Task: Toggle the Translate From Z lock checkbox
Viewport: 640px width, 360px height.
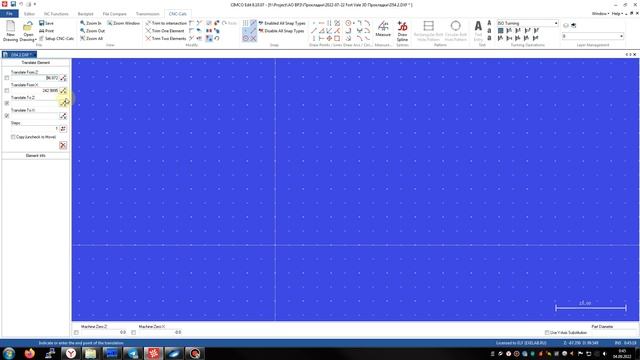Action: [7, 78]
